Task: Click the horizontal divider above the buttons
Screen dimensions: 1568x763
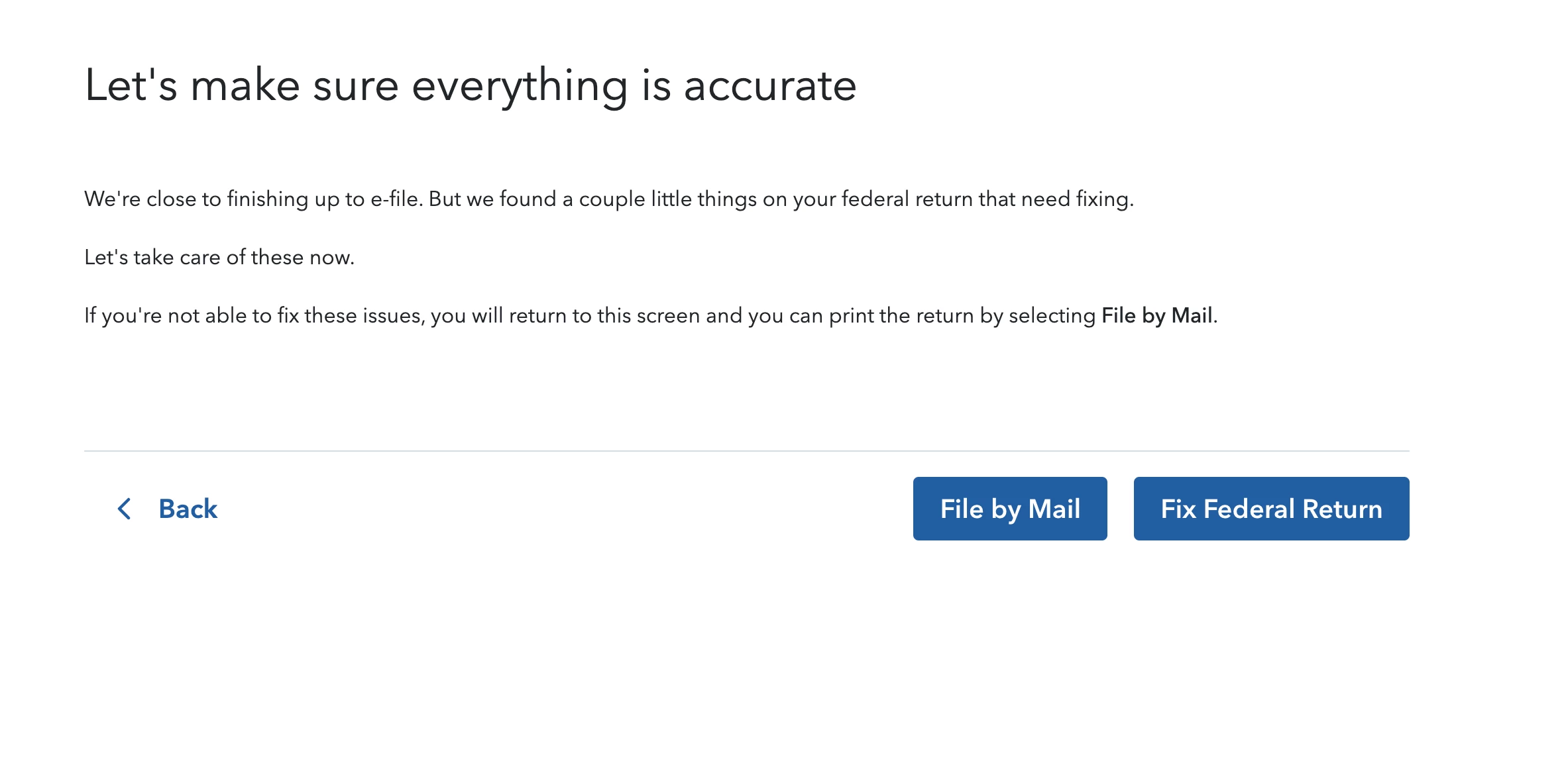Action: pyautogui.click(x=747, y=451)
